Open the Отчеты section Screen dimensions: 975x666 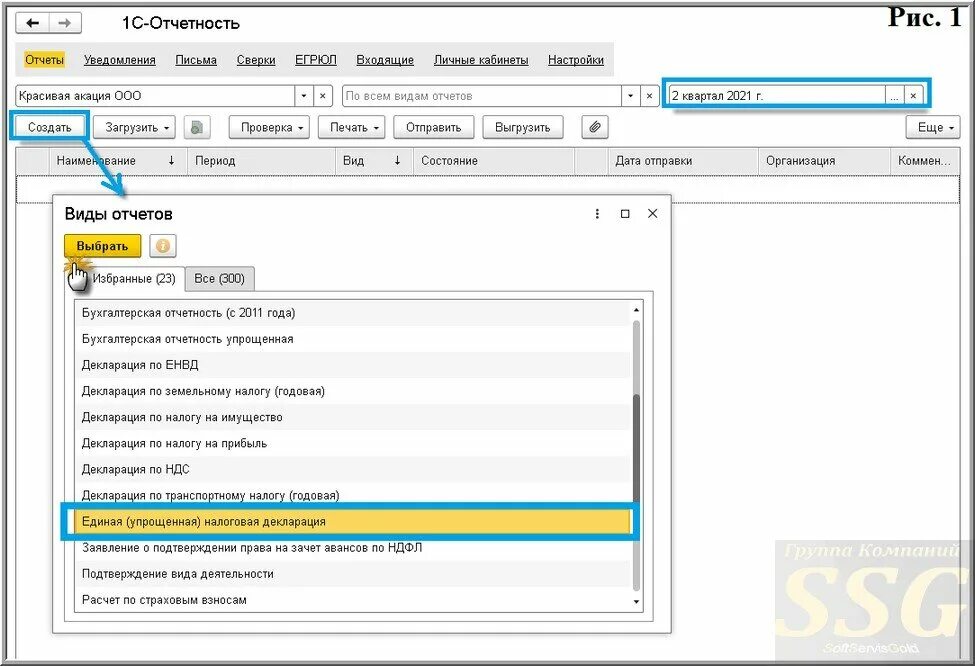click(44, 60)
